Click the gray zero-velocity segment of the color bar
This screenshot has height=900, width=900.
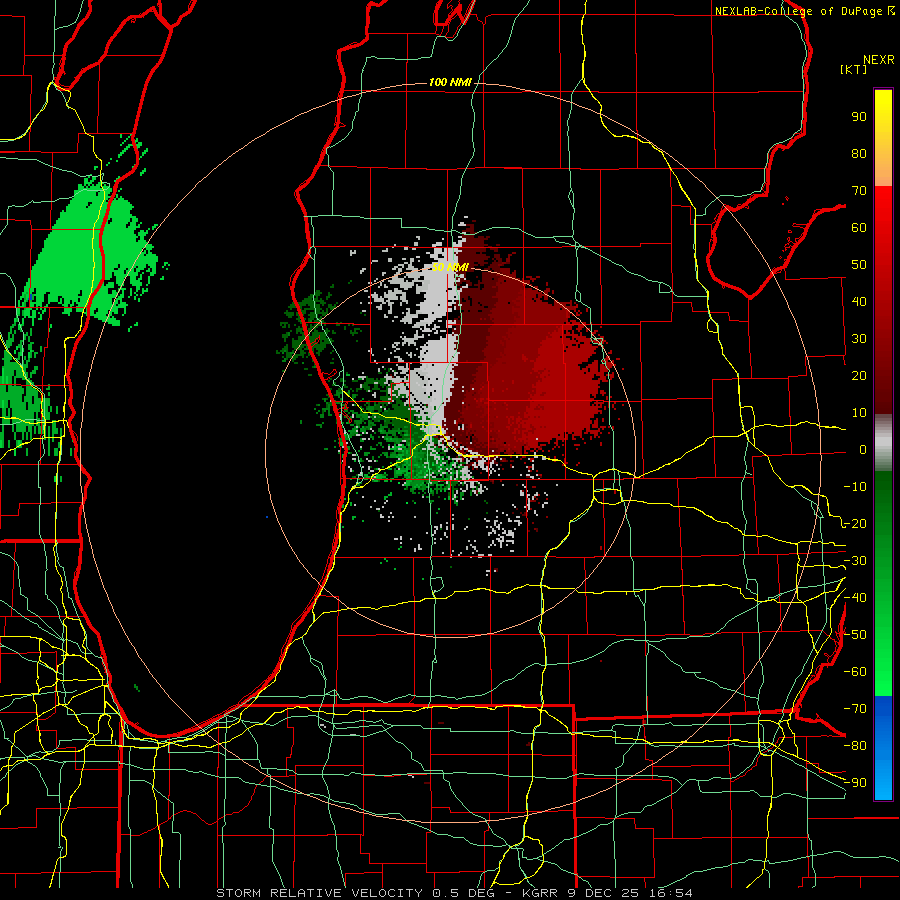[x=883, y=443]
